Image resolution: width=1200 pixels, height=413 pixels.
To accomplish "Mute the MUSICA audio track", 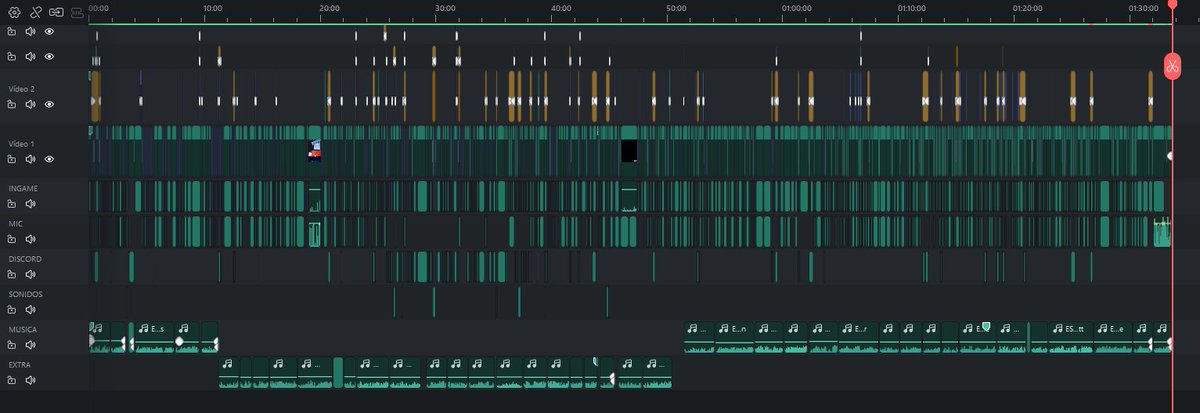I will point(30,344).
